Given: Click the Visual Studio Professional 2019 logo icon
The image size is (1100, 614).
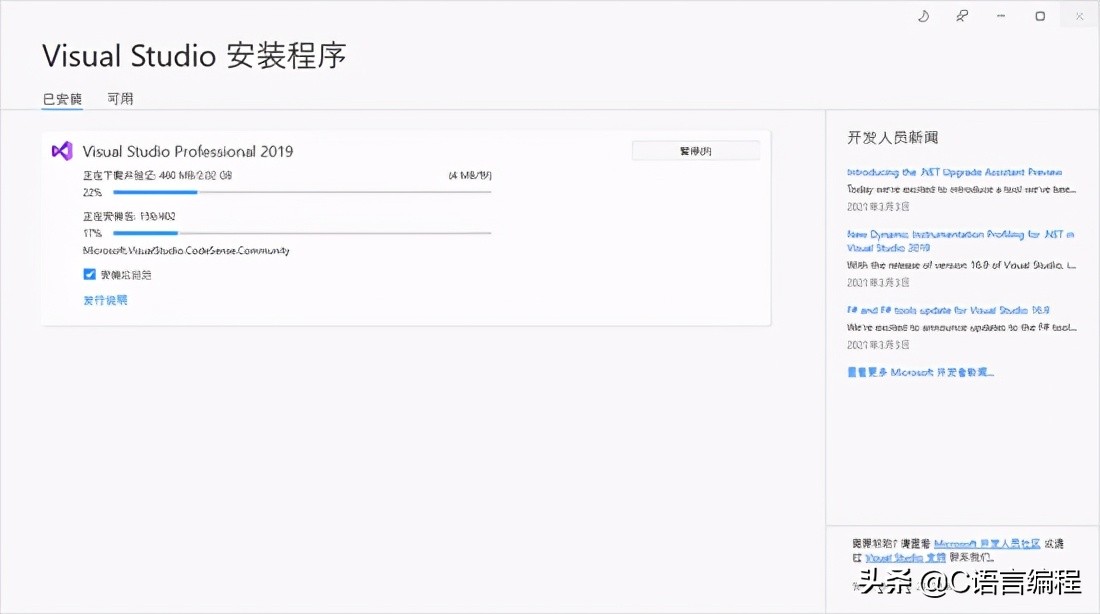Looking at the screenshot, I should coord(62,151).
